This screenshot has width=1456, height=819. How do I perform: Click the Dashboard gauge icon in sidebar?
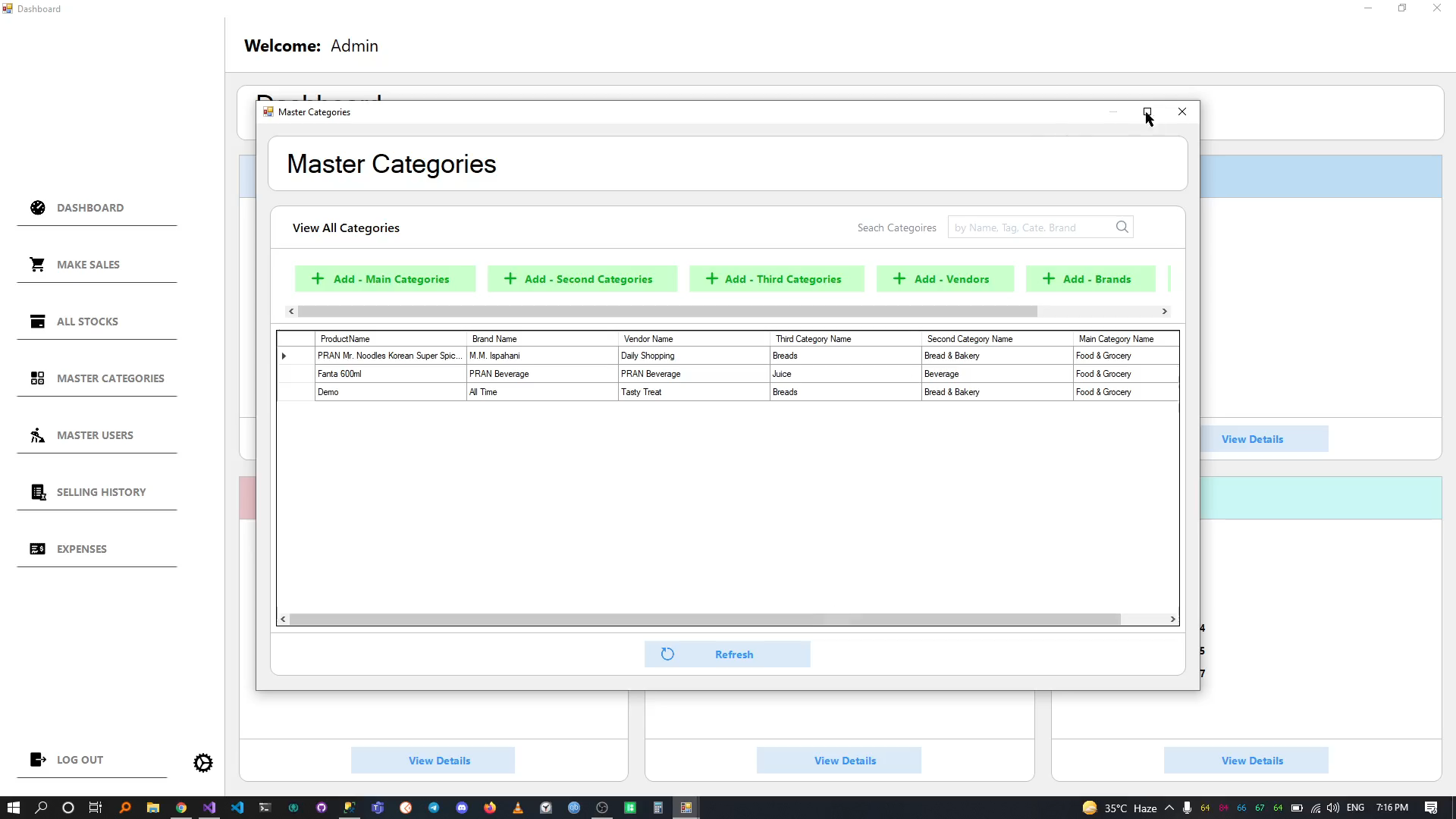point(38,208)
